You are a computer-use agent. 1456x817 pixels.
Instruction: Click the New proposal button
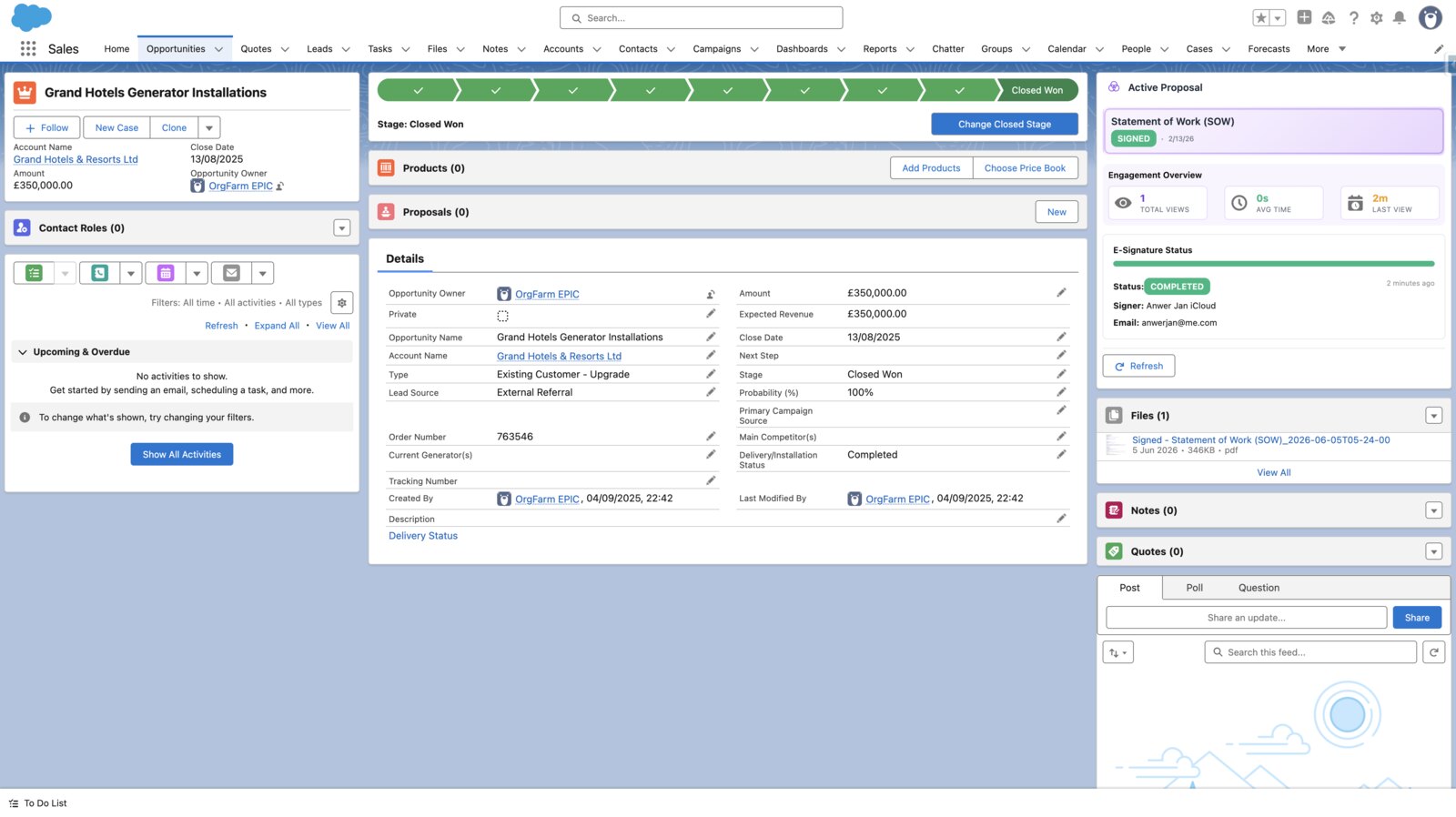tap(1057, 212)
